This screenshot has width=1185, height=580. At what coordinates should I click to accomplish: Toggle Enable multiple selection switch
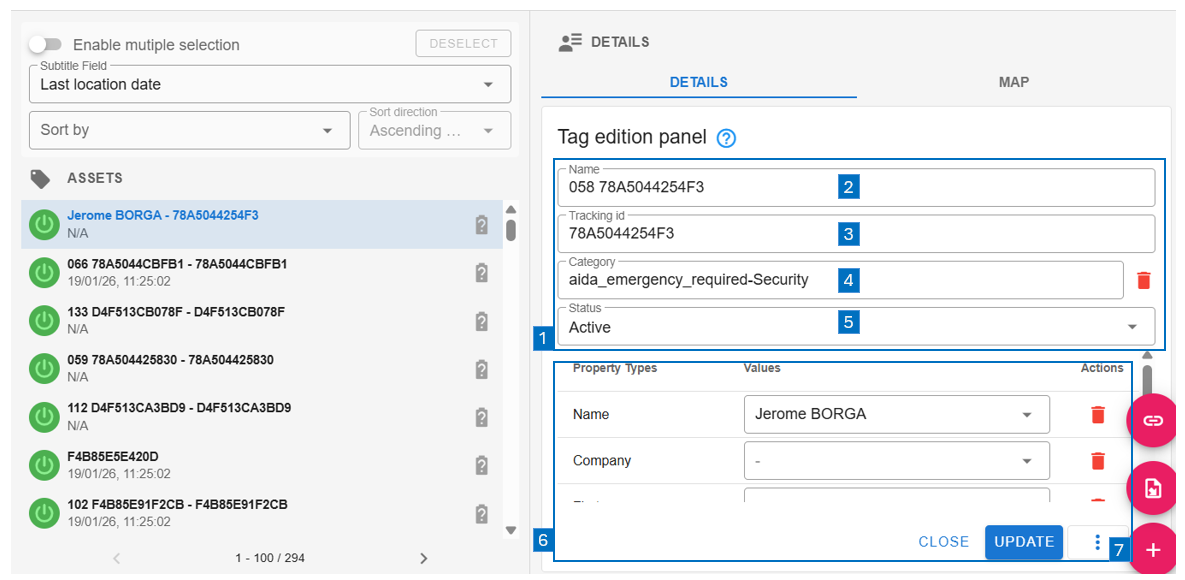tap(45, 45)
